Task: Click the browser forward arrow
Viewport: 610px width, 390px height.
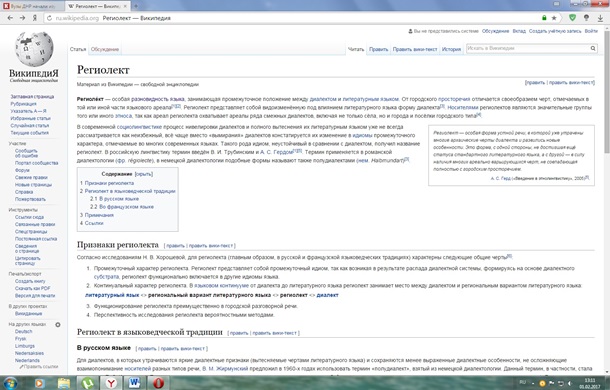Action: click(22, 18)
